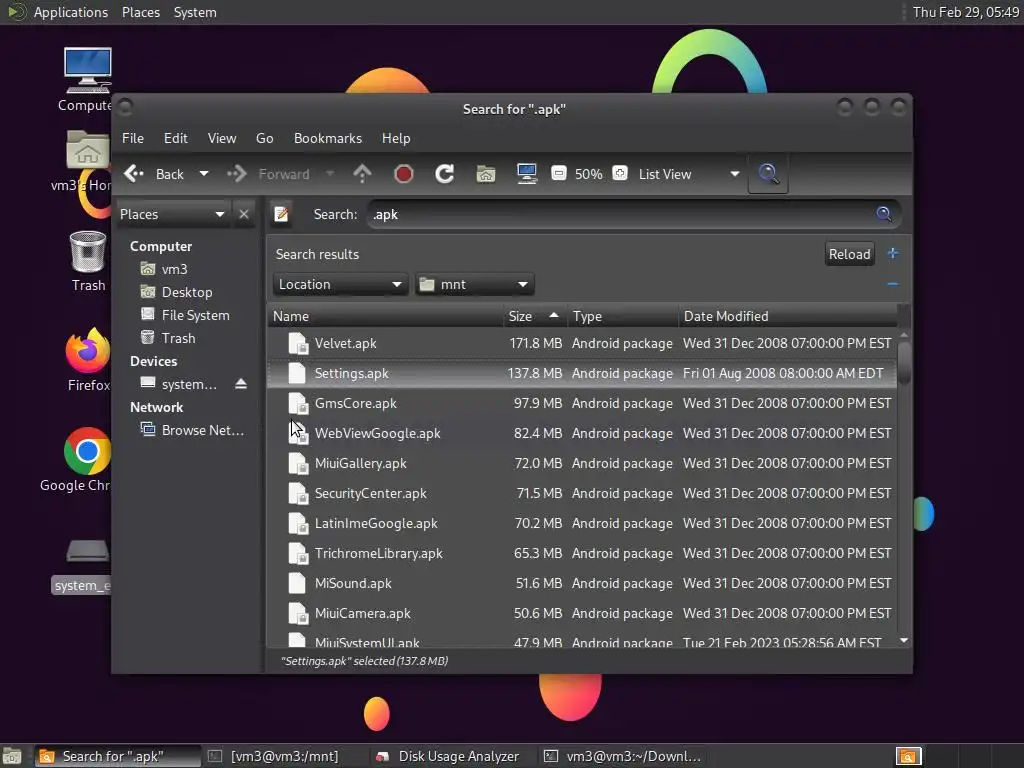
Task: Close the Places side pane
Action: click(x=244, y=214)
